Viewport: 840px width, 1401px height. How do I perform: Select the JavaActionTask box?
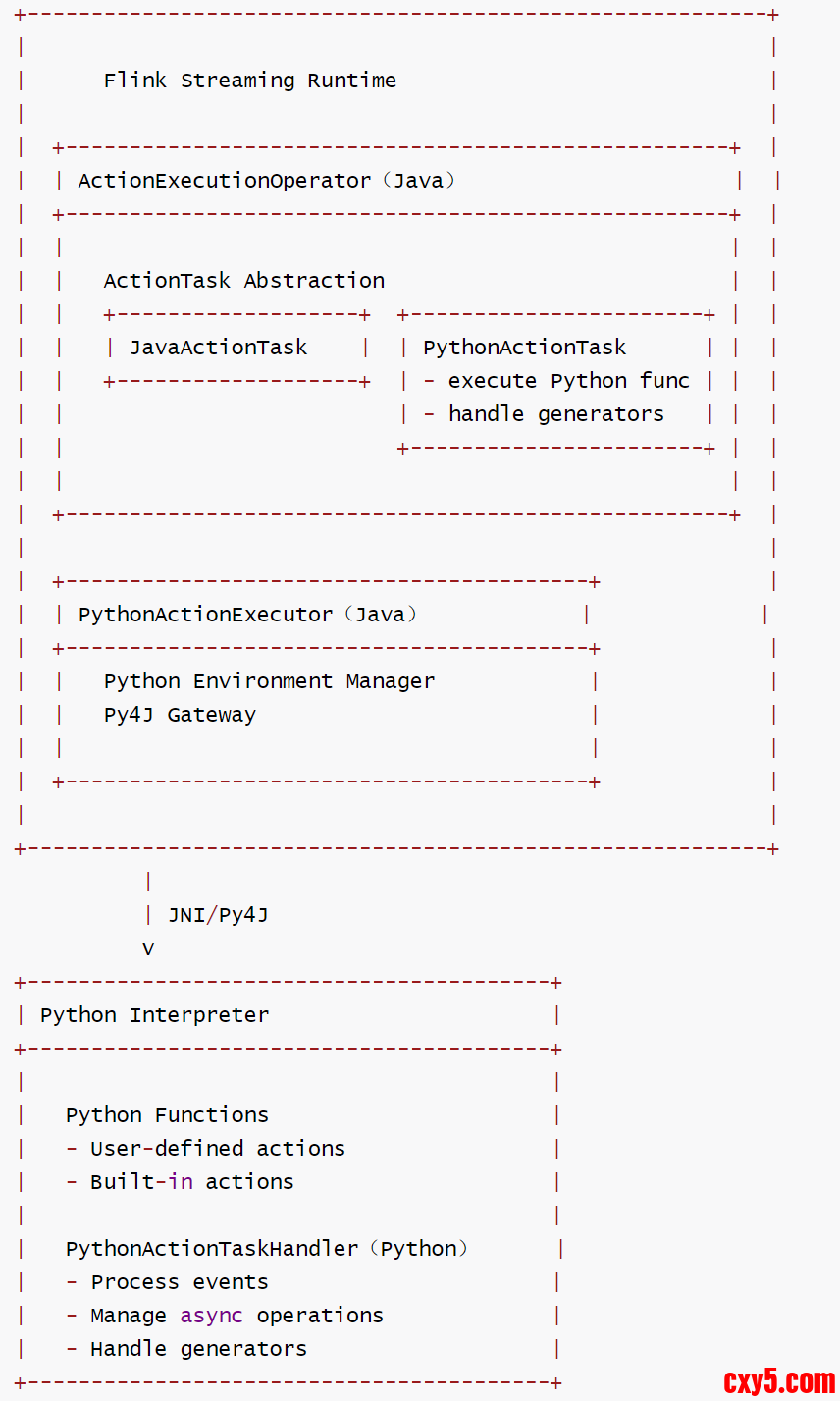[x=218, y=348]
